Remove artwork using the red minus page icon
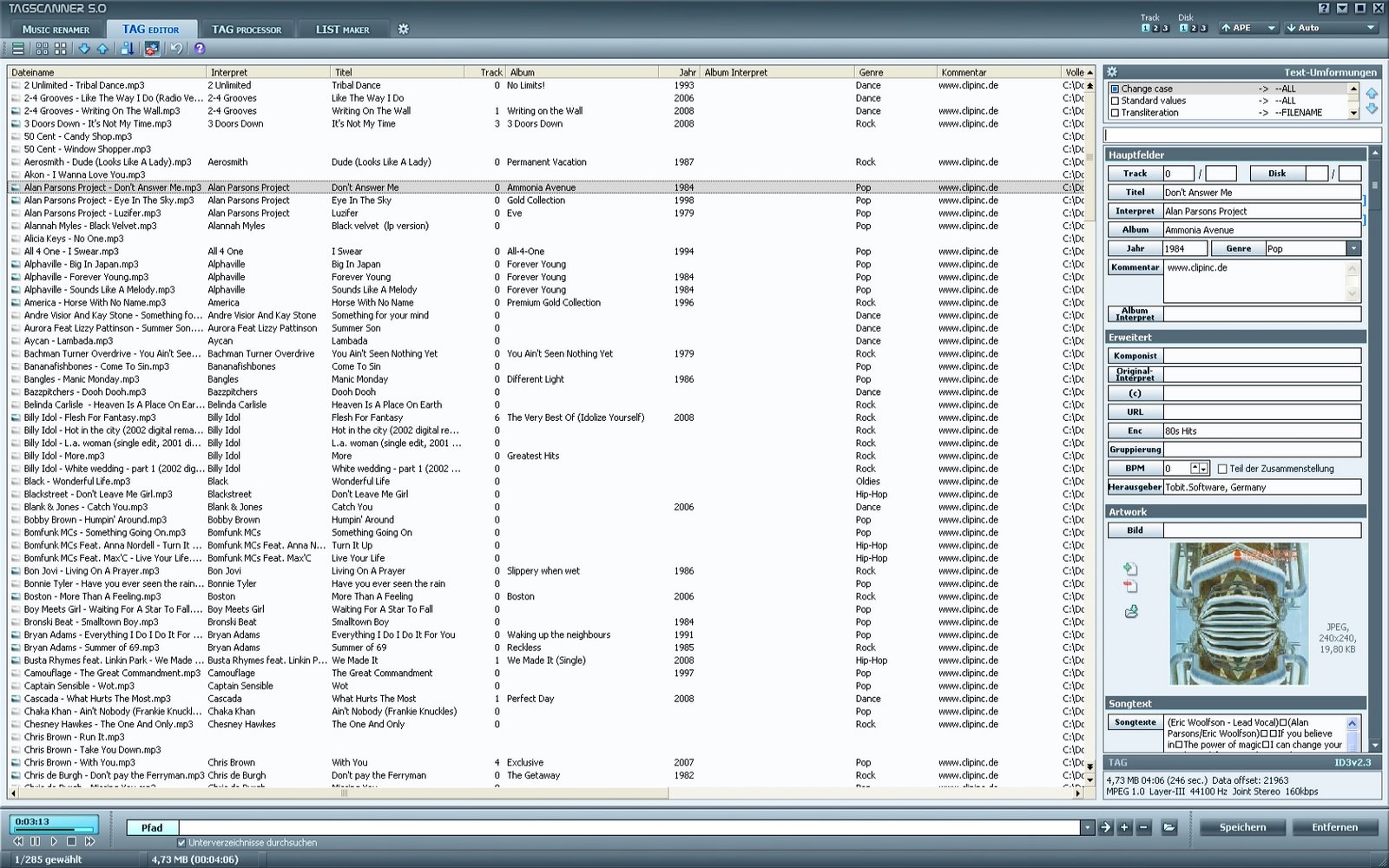The width and height of the screenshot is (1389, 868). [x=1130, y=586]
